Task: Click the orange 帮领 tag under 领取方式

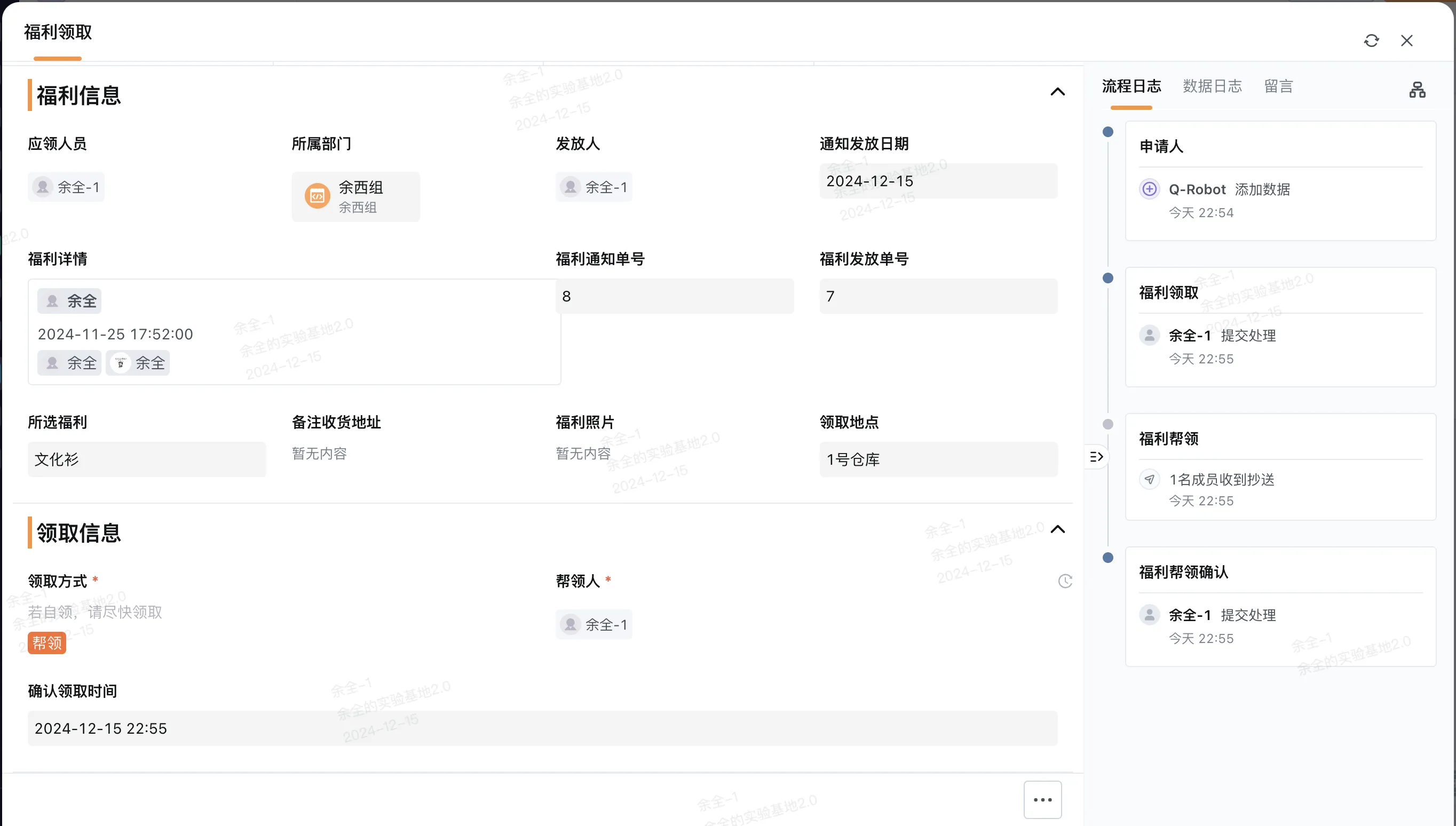Action: coord(46,644)
